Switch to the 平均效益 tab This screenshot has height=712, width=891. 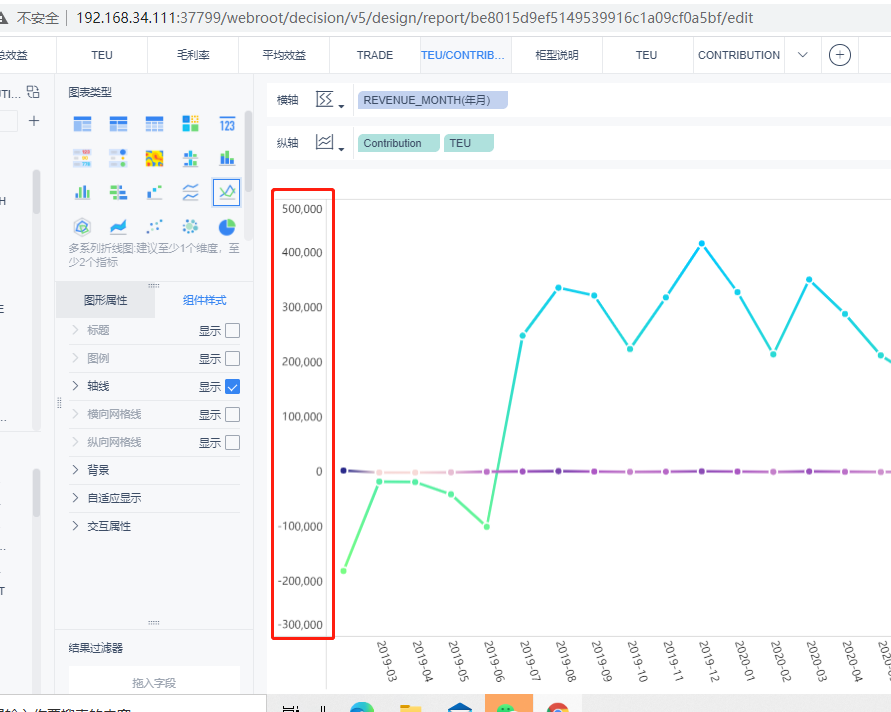[284, 55]
